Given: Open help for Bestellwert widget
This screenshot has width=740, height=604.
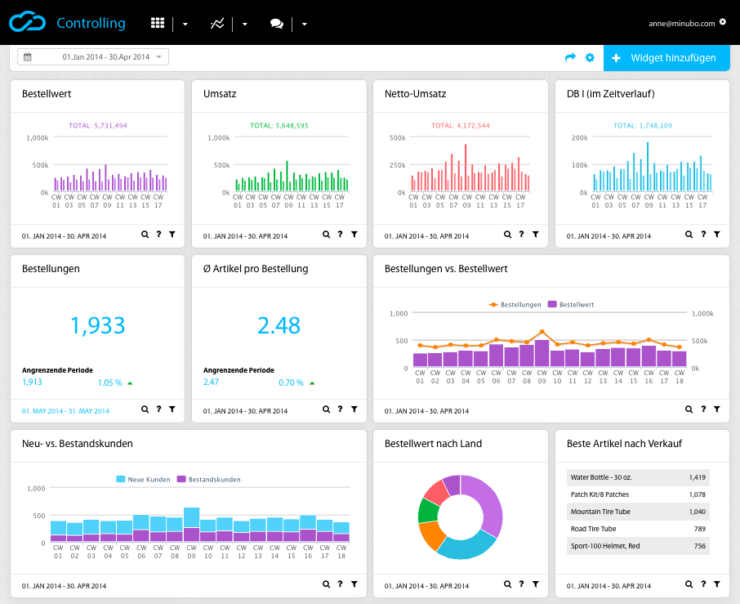Looking at the screenshot, I should [x=159, y=234].
